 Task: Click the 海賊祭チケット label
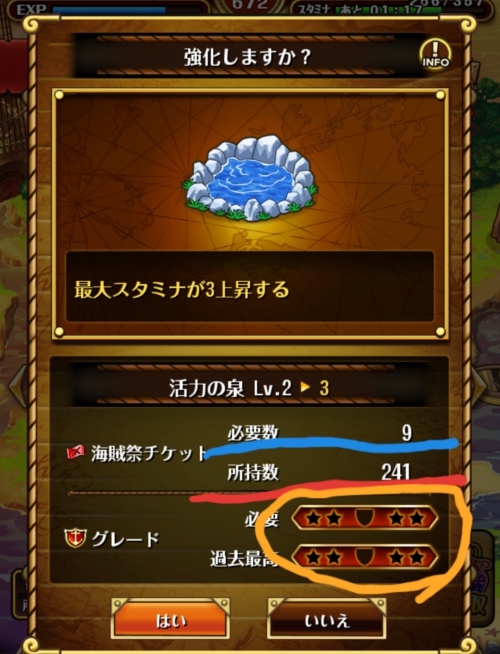click(149, 453)
